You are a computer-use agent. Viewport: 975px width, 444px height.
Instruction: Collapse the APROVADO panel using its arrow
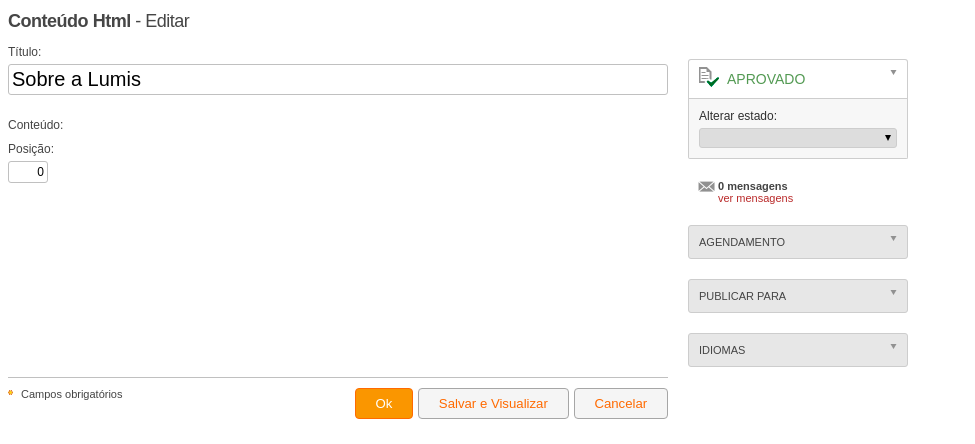click(x=894, y=72)
